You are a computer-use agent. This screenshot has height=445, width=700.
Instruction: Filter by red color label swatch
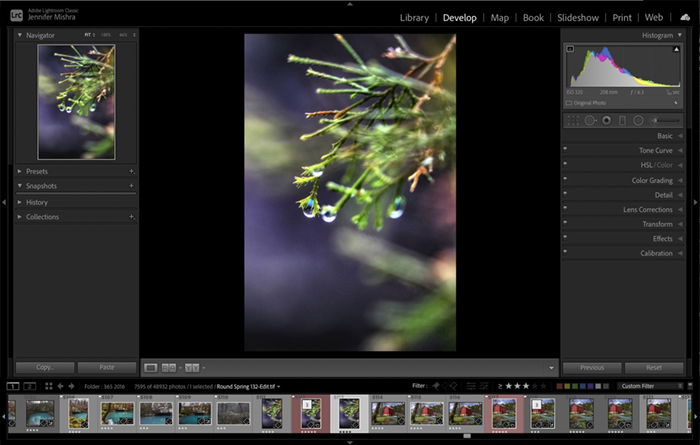(559, 386)
